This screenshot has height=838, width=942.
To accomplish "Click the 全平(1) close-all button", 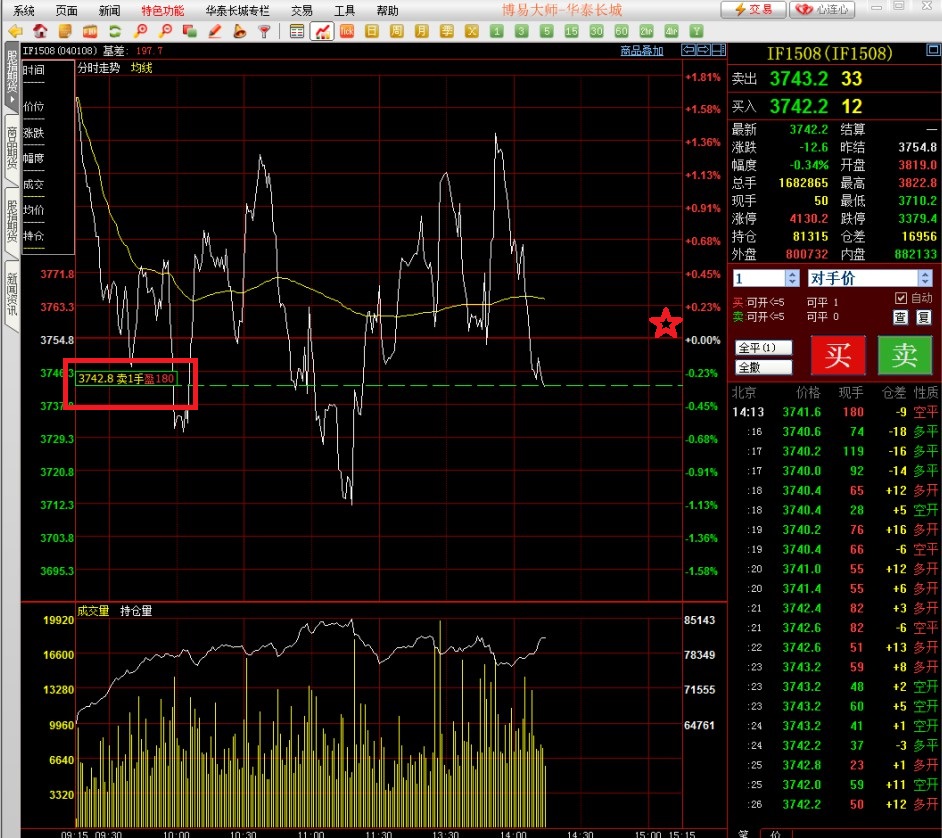I will coord(763,348).
